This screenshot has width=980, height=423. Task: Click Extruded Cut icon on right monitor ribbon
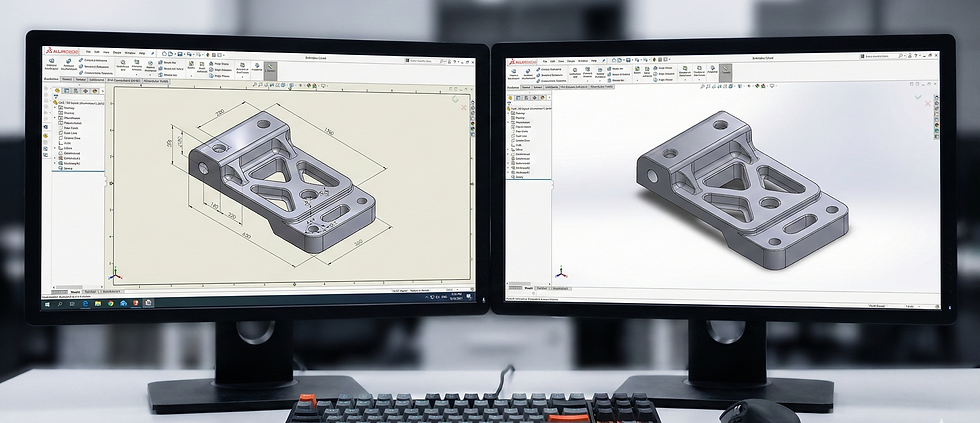pos(575,70)
